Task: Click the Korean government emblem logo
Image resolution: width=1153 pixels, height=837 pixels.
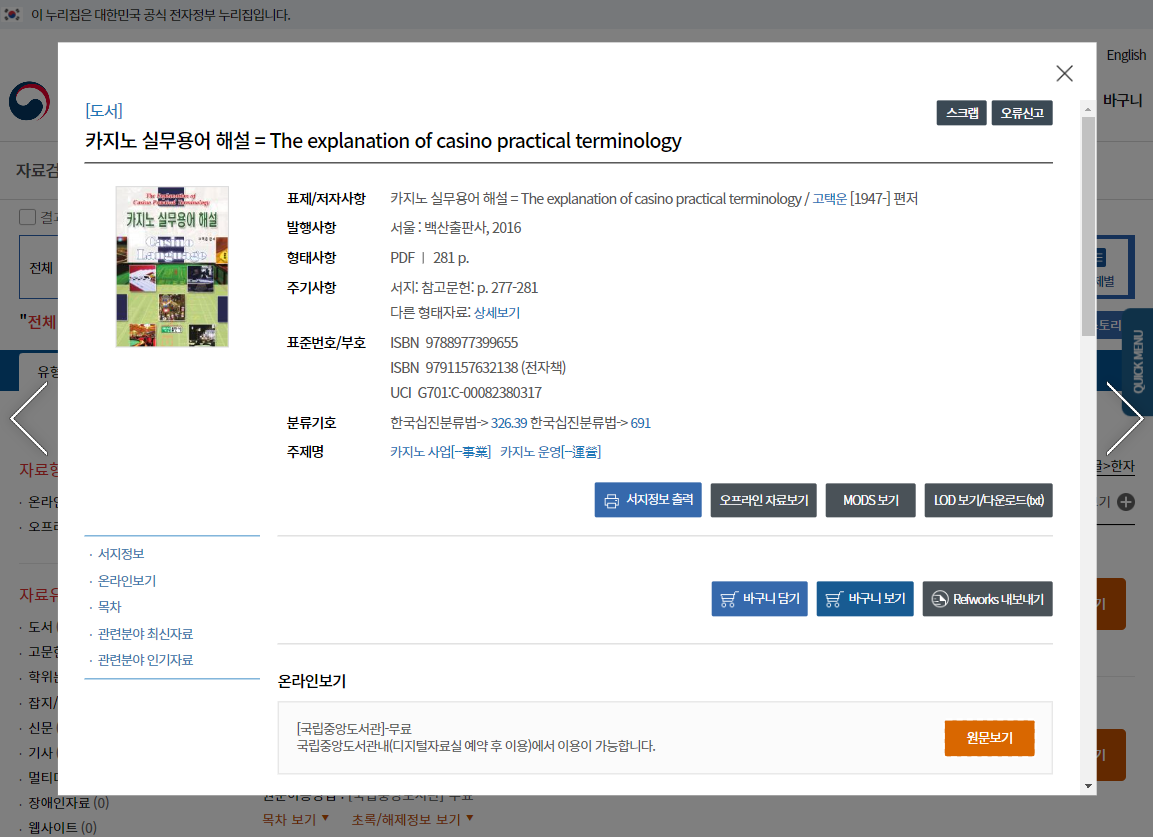Action: click(27, 100)
